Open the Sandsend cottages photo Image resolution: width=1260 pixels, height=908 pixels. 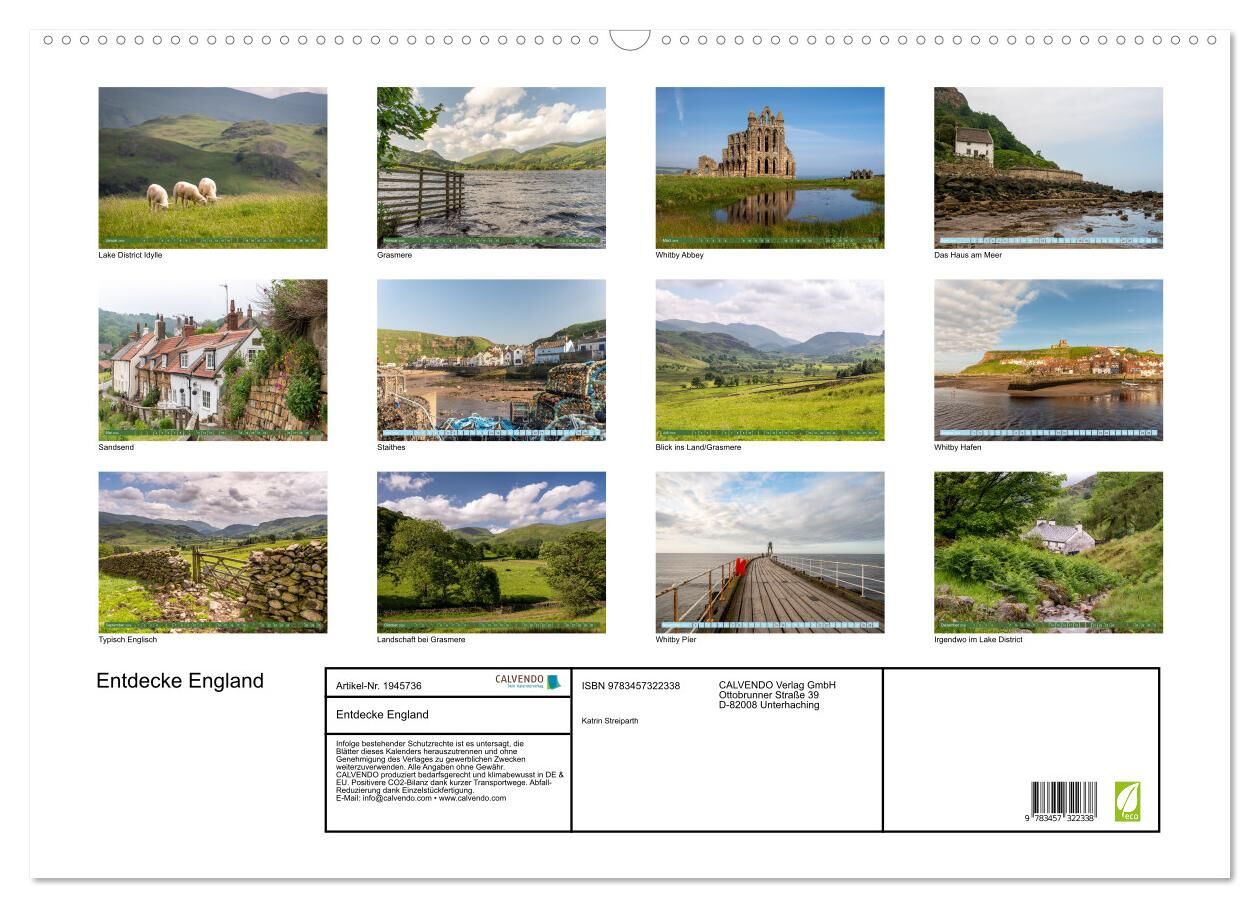(212, 360)
